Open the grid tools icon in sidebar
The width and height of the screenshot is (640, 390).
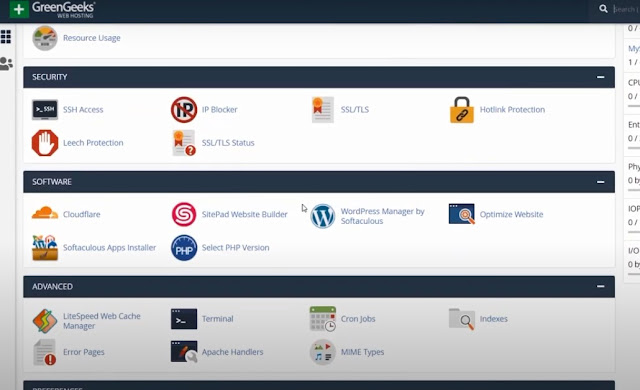point(6,37)
